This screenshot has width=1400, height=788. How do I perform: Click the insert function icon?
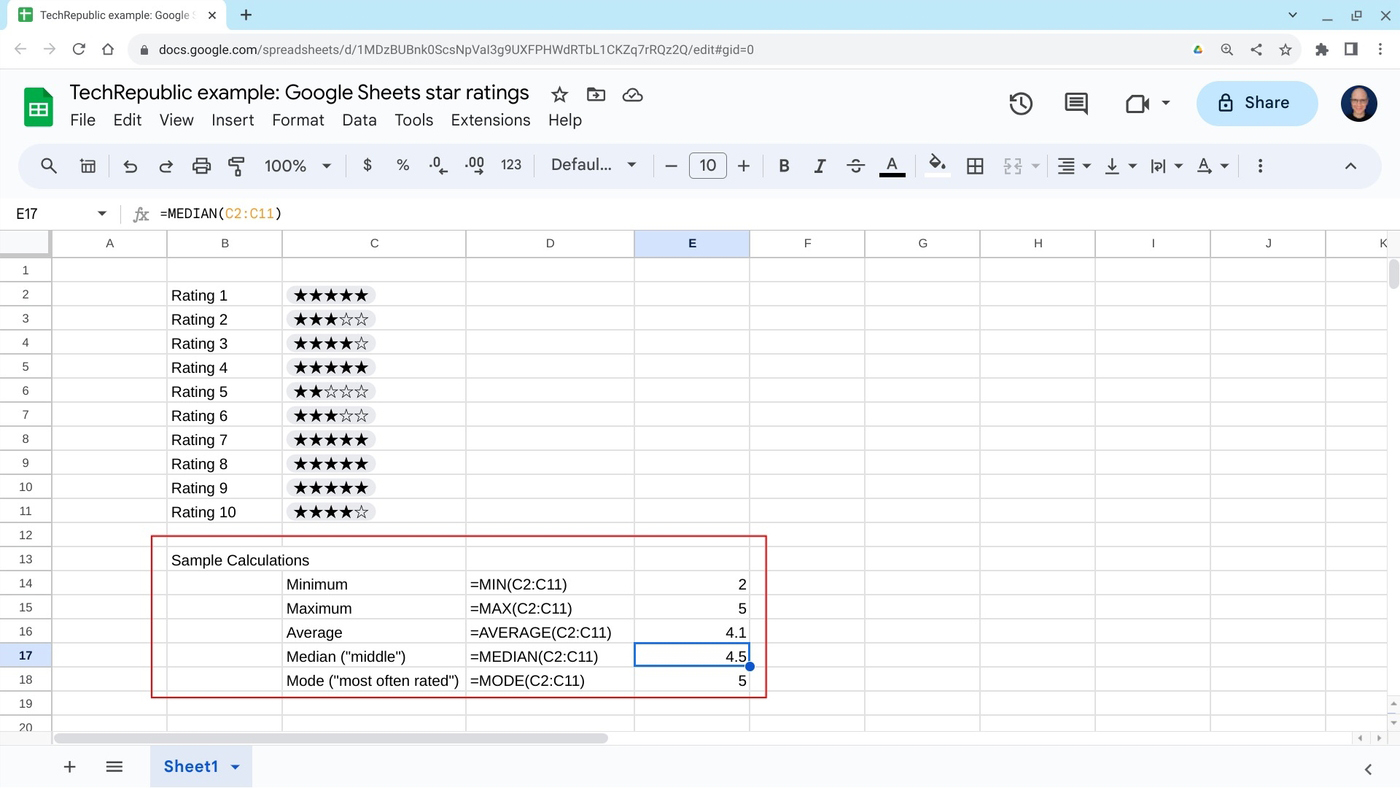click(139, 213)
